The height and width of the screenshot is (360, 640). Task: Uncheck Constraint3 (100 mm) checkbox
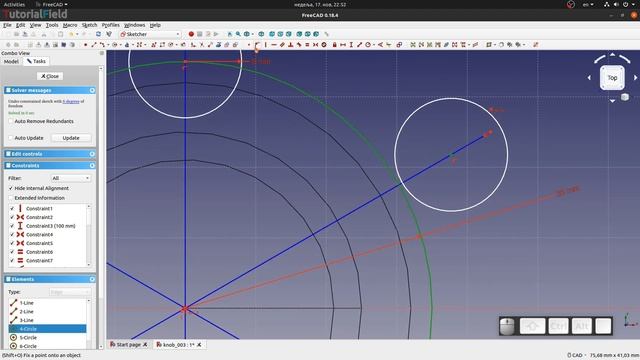pos(12,226)
